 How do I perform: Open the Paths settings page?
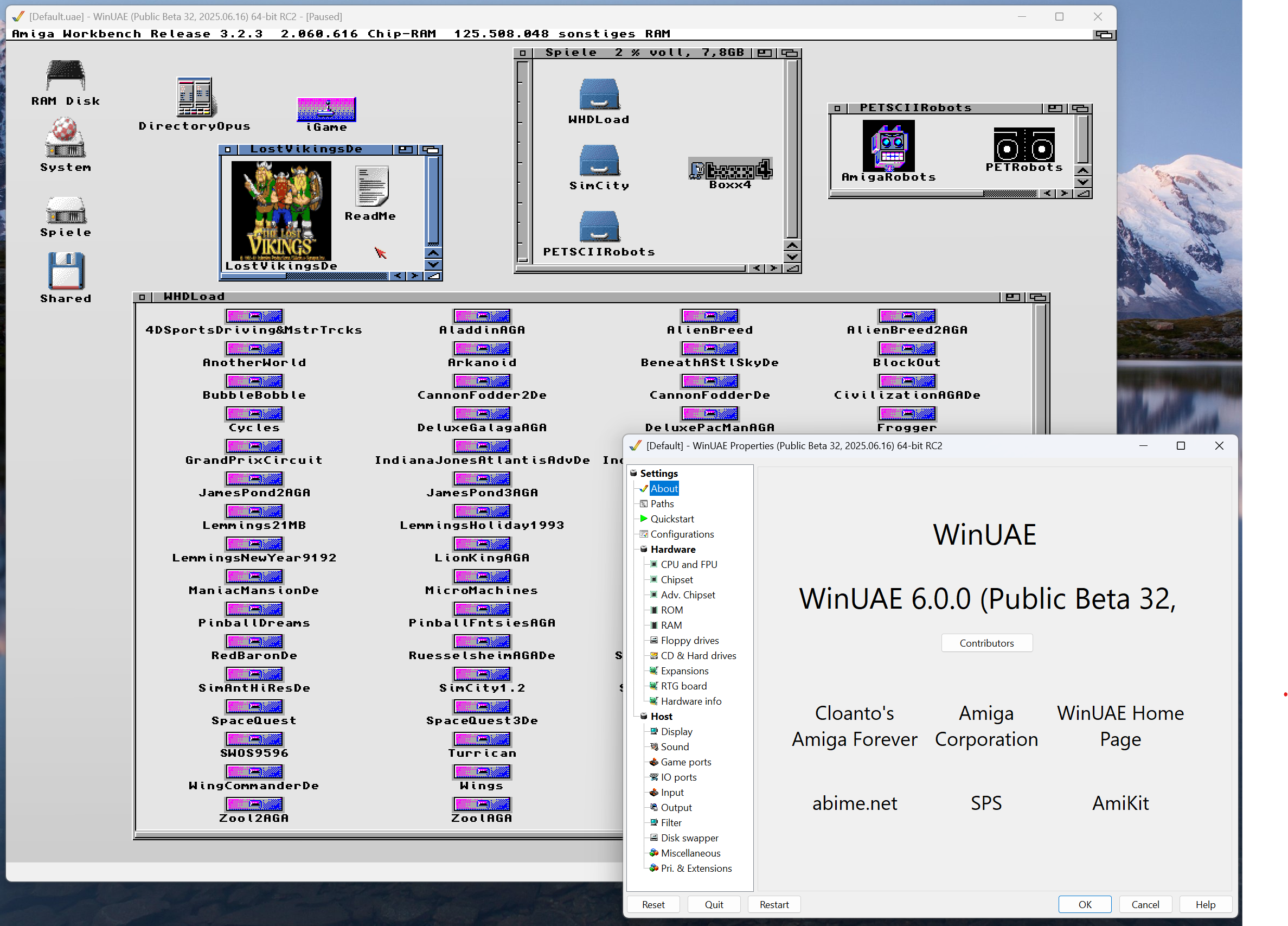(x=662, y=503)
